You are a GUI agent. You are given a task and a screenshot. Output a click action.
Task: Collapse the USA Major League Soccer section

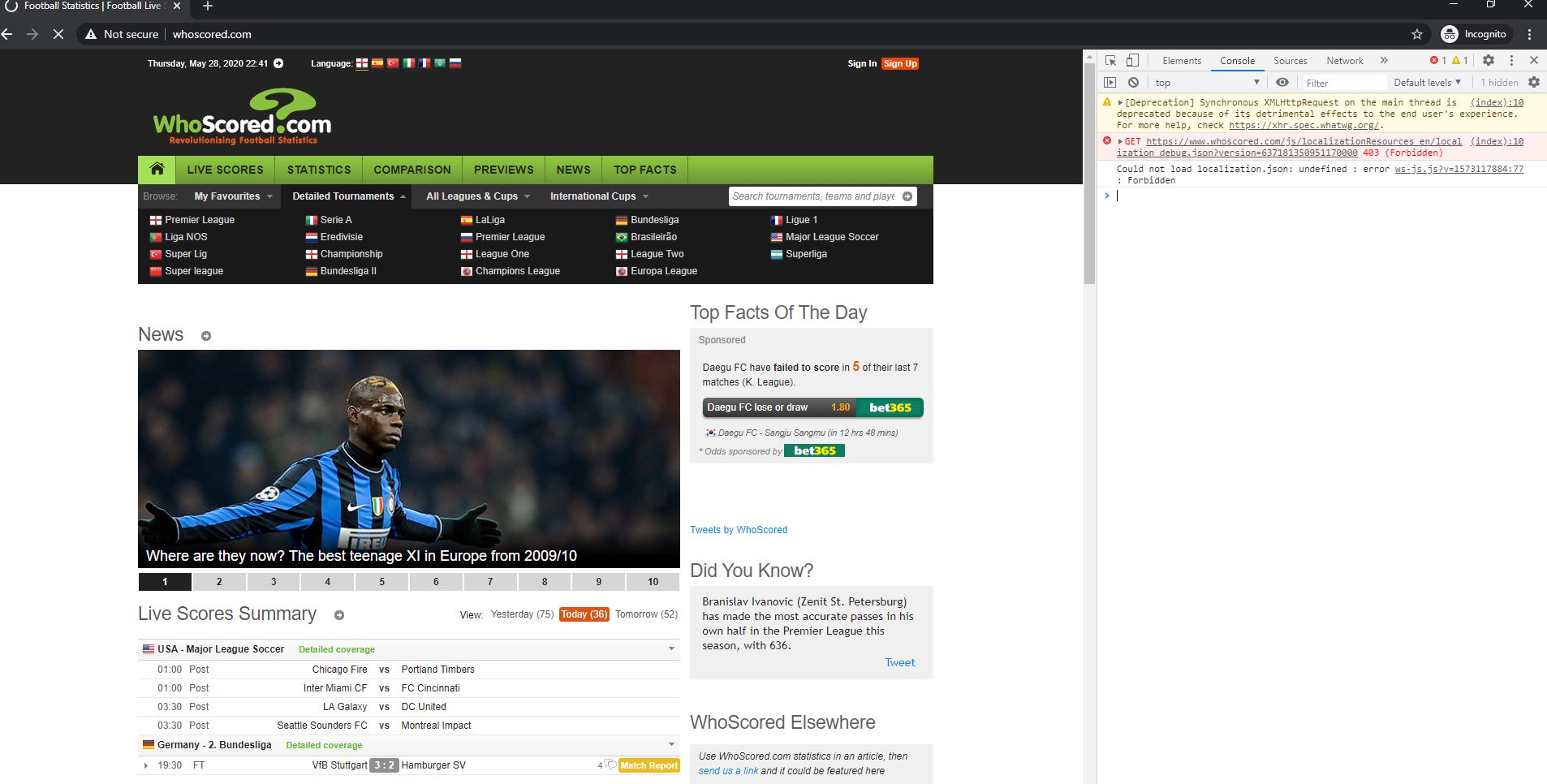[671, 648]
